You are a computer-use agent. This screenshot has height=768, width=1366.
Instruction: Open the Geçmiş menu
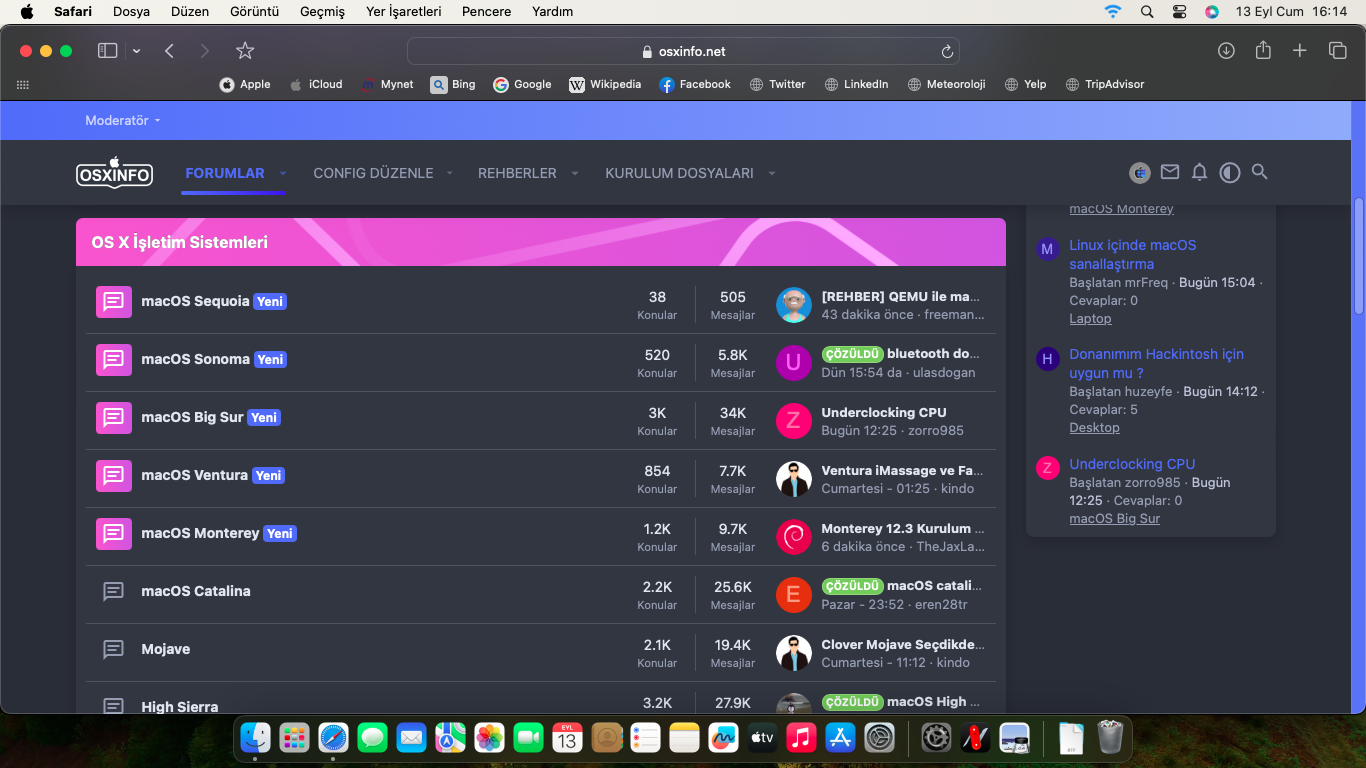322,12
